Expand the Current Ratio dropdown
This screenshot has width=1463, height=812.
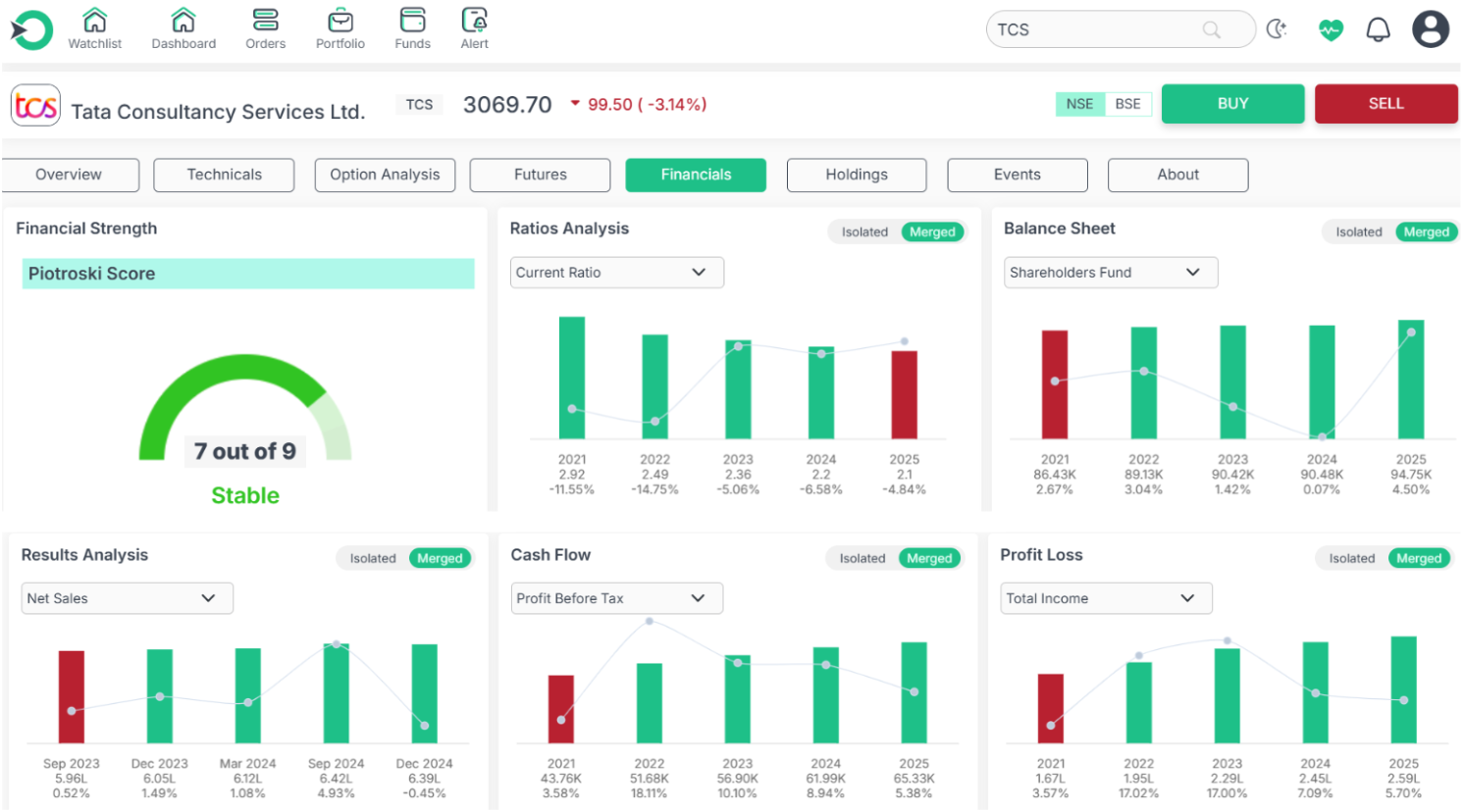click(616, 273)
